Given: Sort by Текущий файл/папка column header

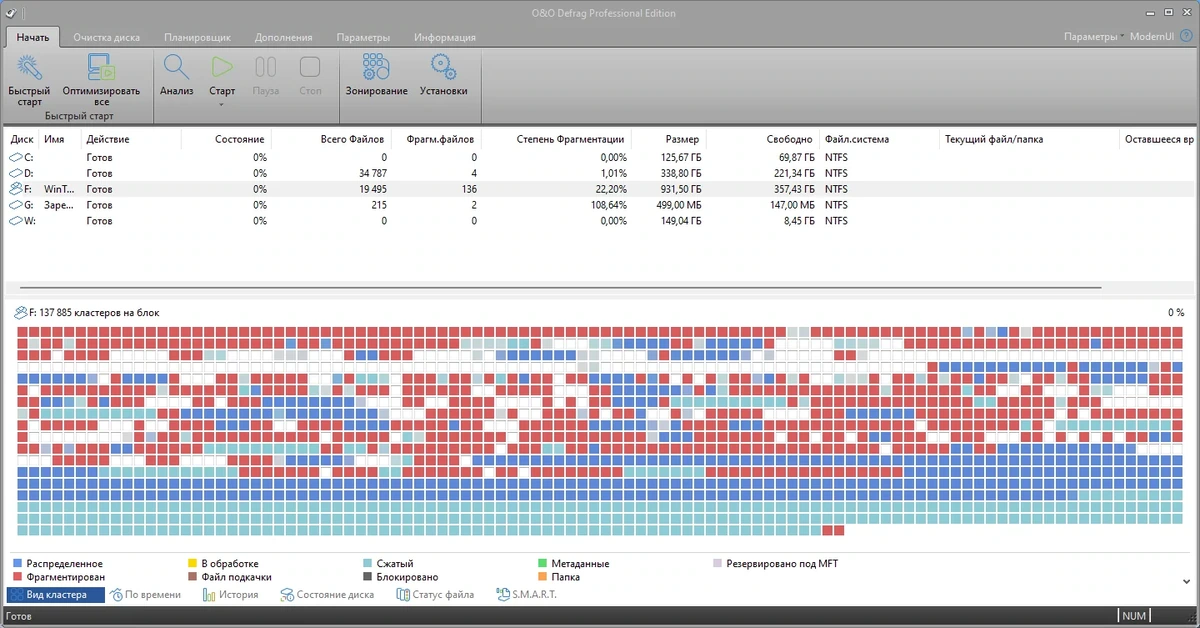Looking at the screenshot, I should click(994, 139).
